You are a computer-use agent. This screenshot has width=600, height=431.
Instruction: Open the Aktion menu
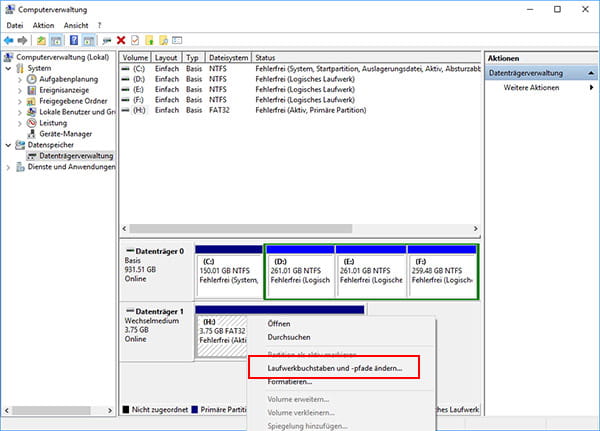click(43, 24)
